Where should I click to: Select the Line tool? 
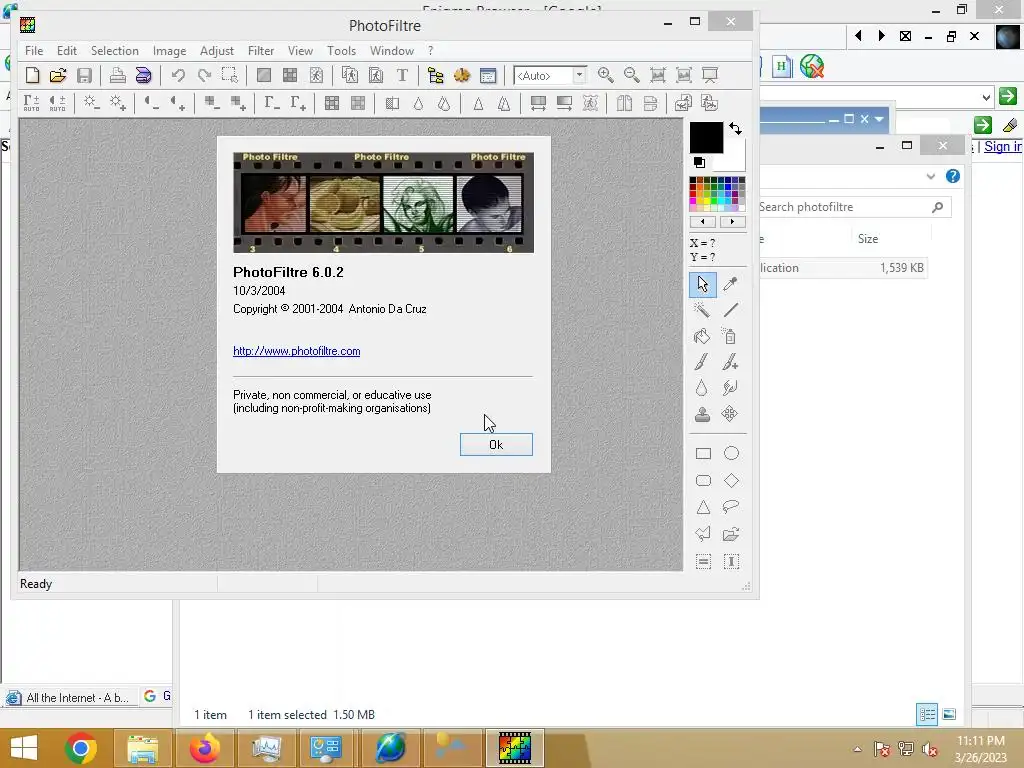tap(730, 310)
